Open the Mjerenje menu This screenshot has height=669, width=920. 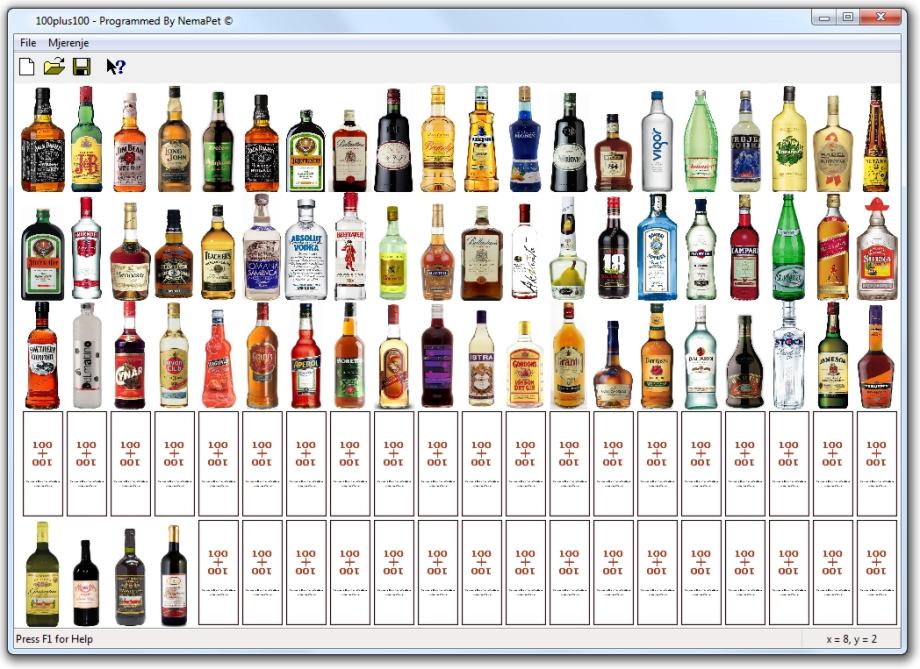click(x=69, y=43)
